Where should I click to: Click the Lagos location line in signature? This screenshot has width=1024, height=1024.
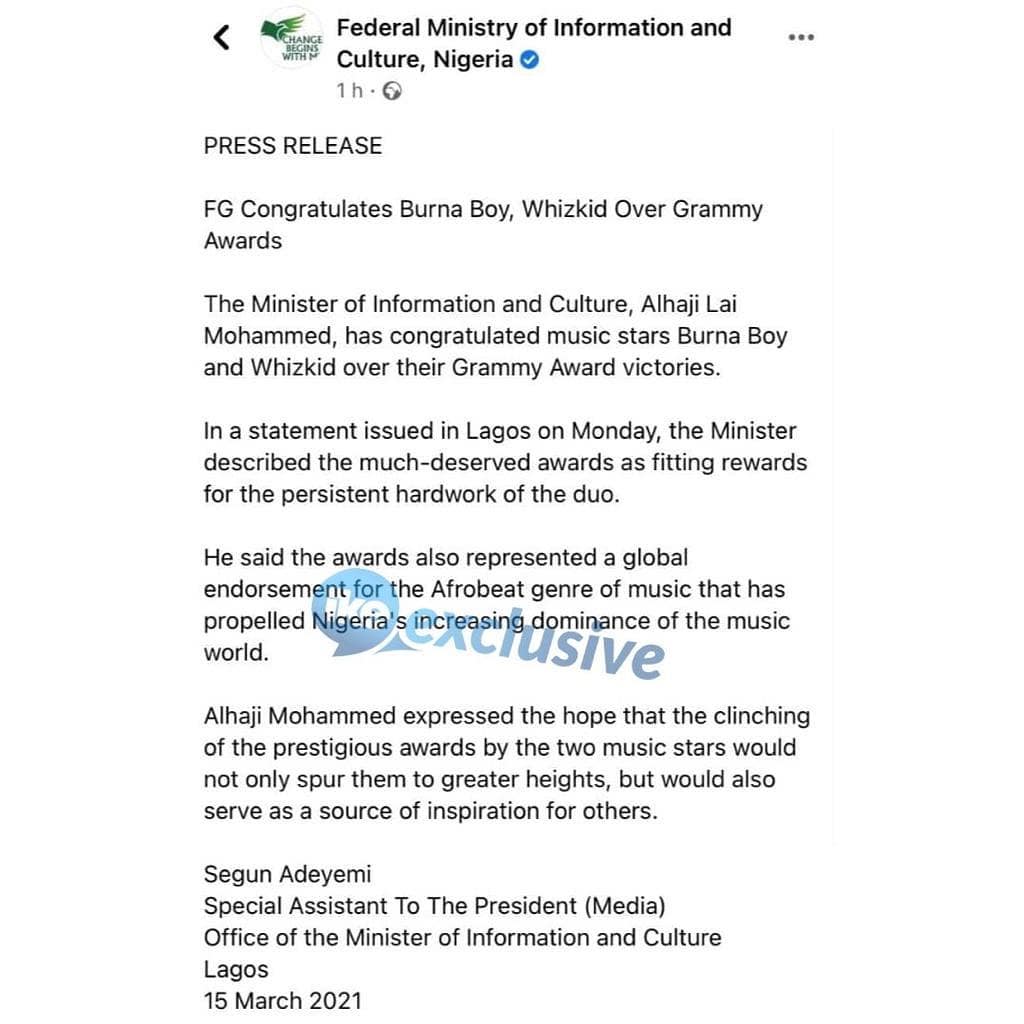[x=236, y=970]
